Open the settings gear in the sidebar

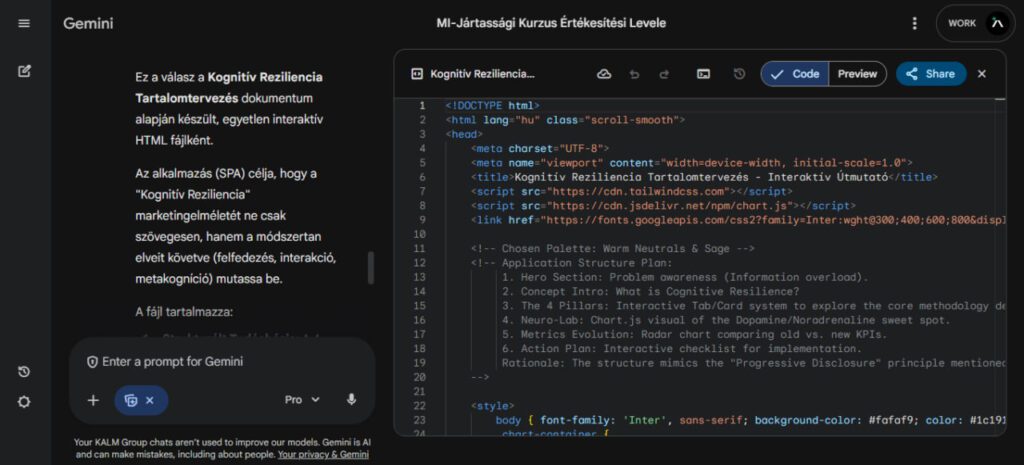pyautogui.click(x=24, y=401)
